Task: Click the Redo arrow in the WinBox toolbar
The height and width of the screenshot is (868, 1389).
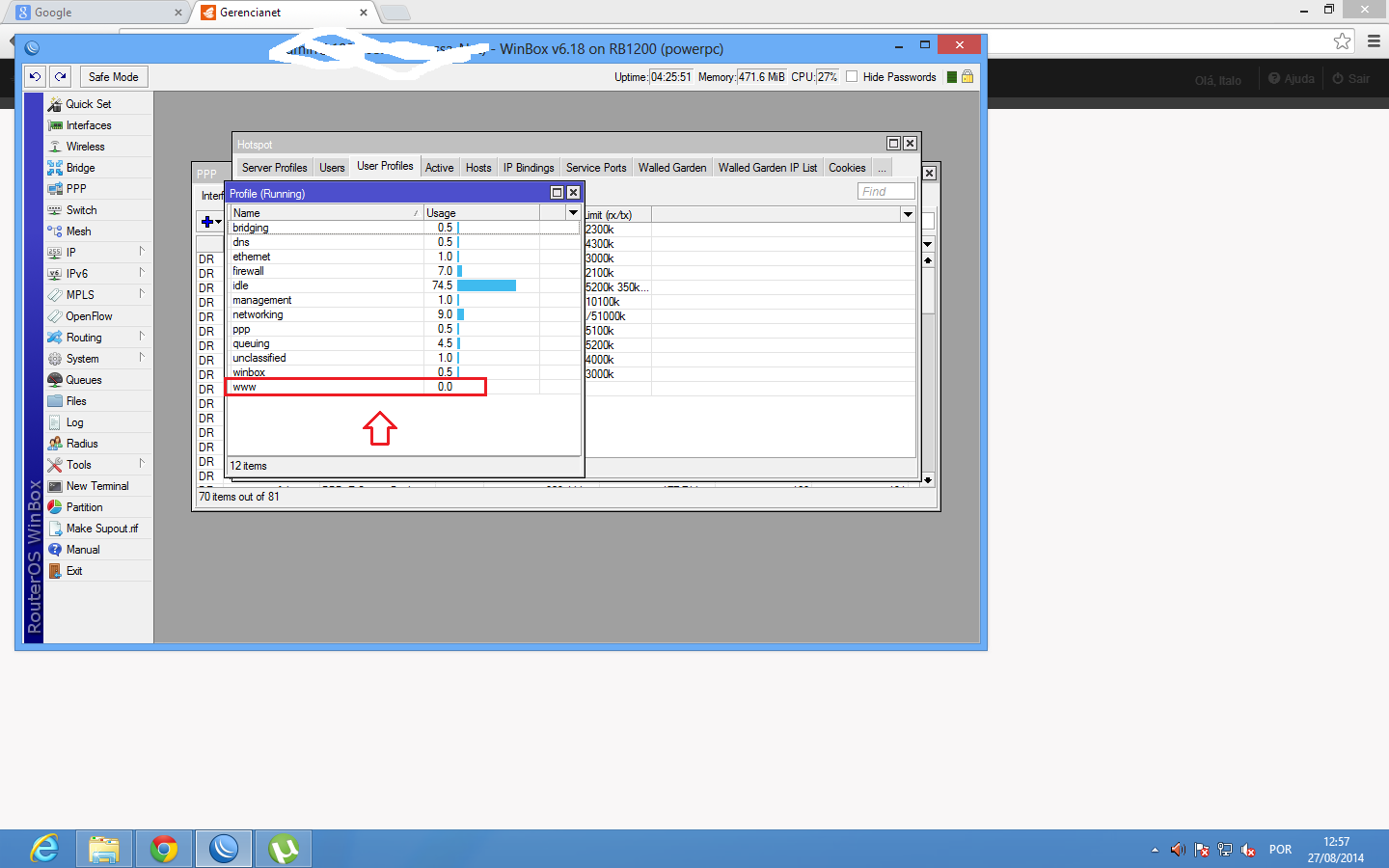Action: click(60, 77)
